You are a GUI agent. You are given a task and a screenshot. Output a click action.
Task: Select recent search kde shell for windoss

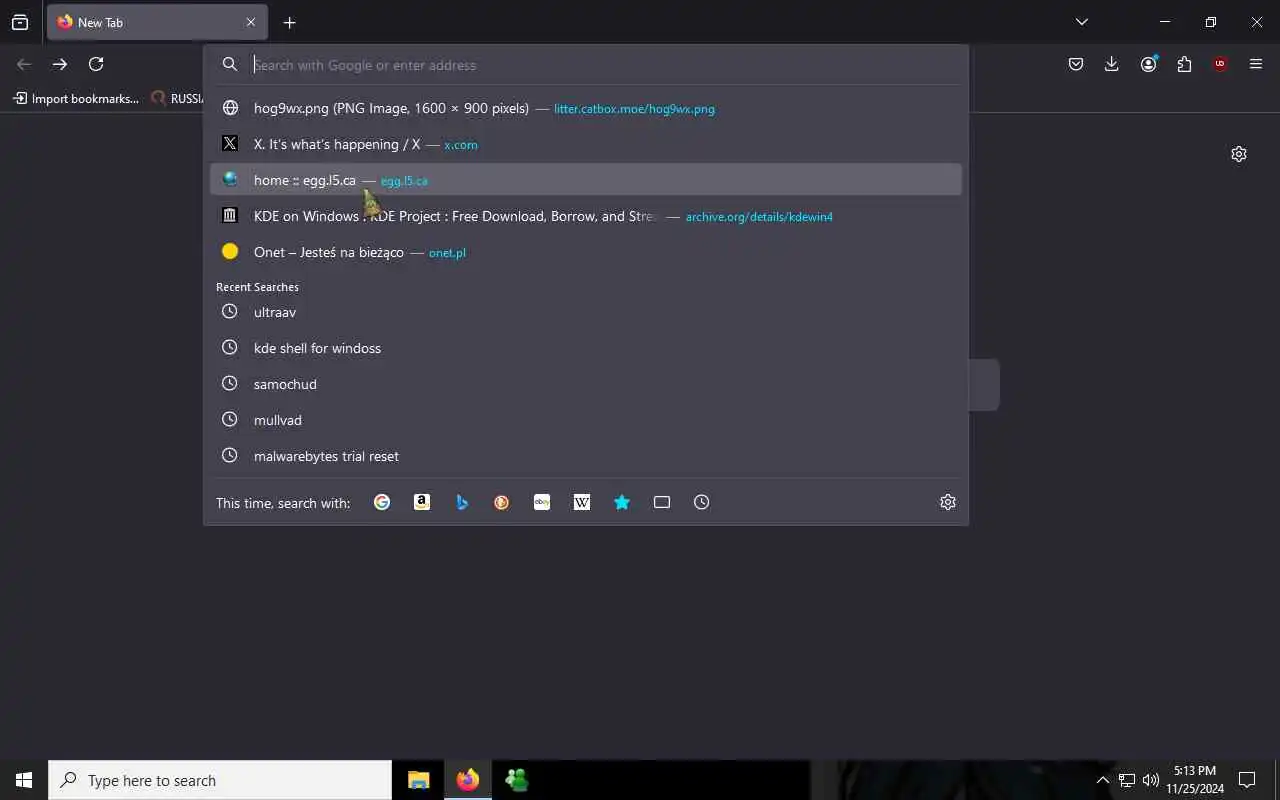pyautogui.click(x=586, y=348)
